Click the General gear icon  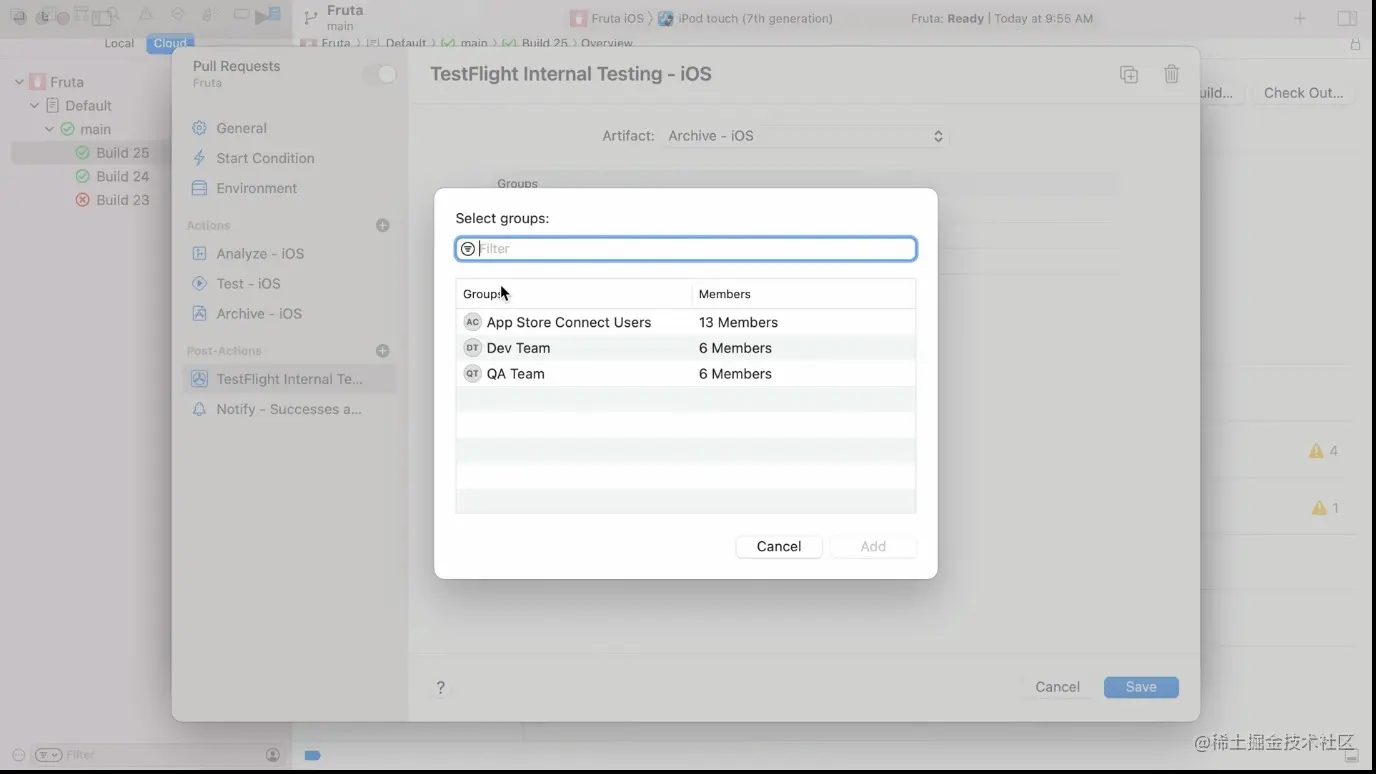199,128
